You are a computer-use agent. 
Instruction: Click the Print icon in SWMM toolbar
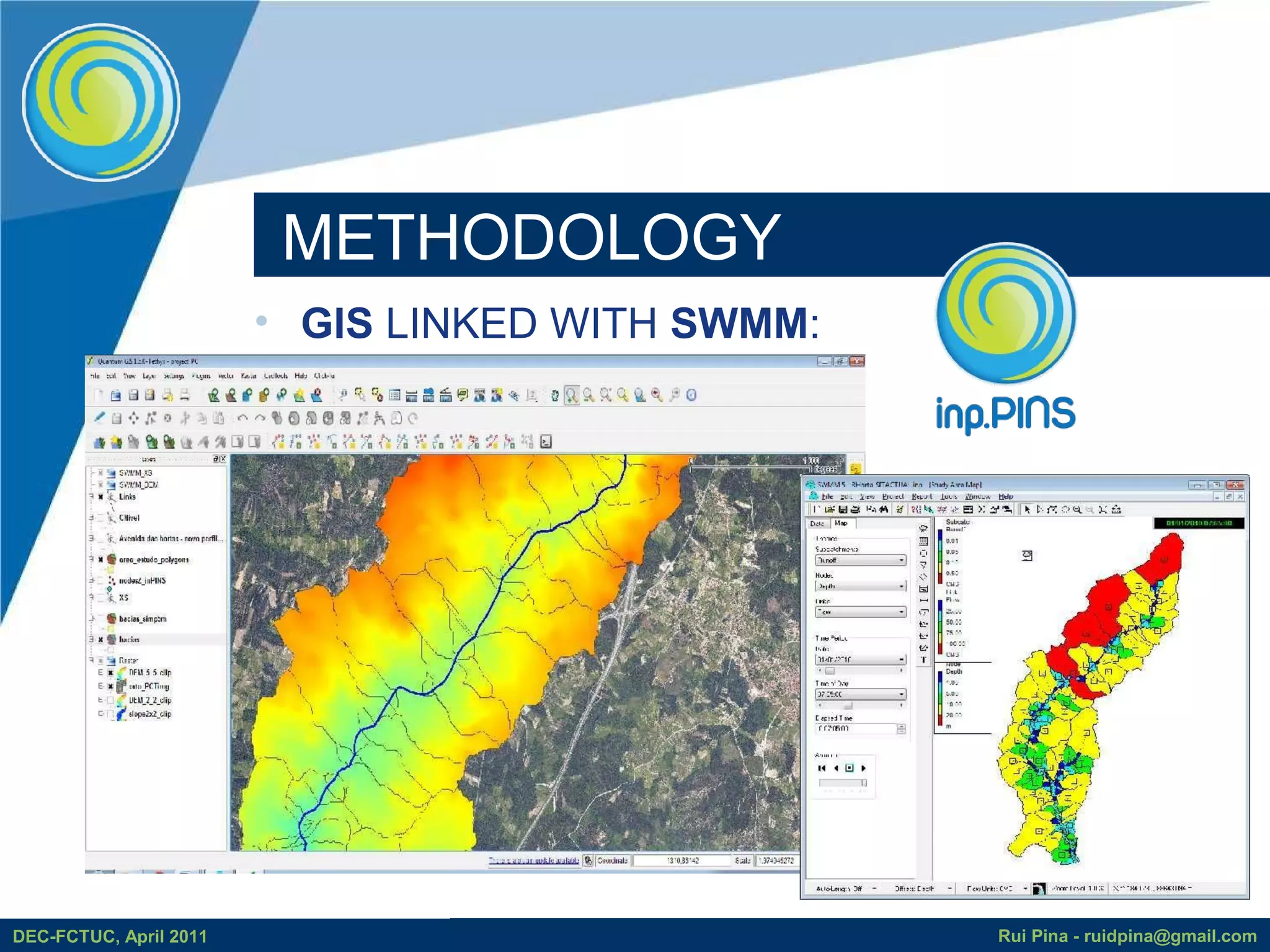pyautogui.click(x=856, y=509)
